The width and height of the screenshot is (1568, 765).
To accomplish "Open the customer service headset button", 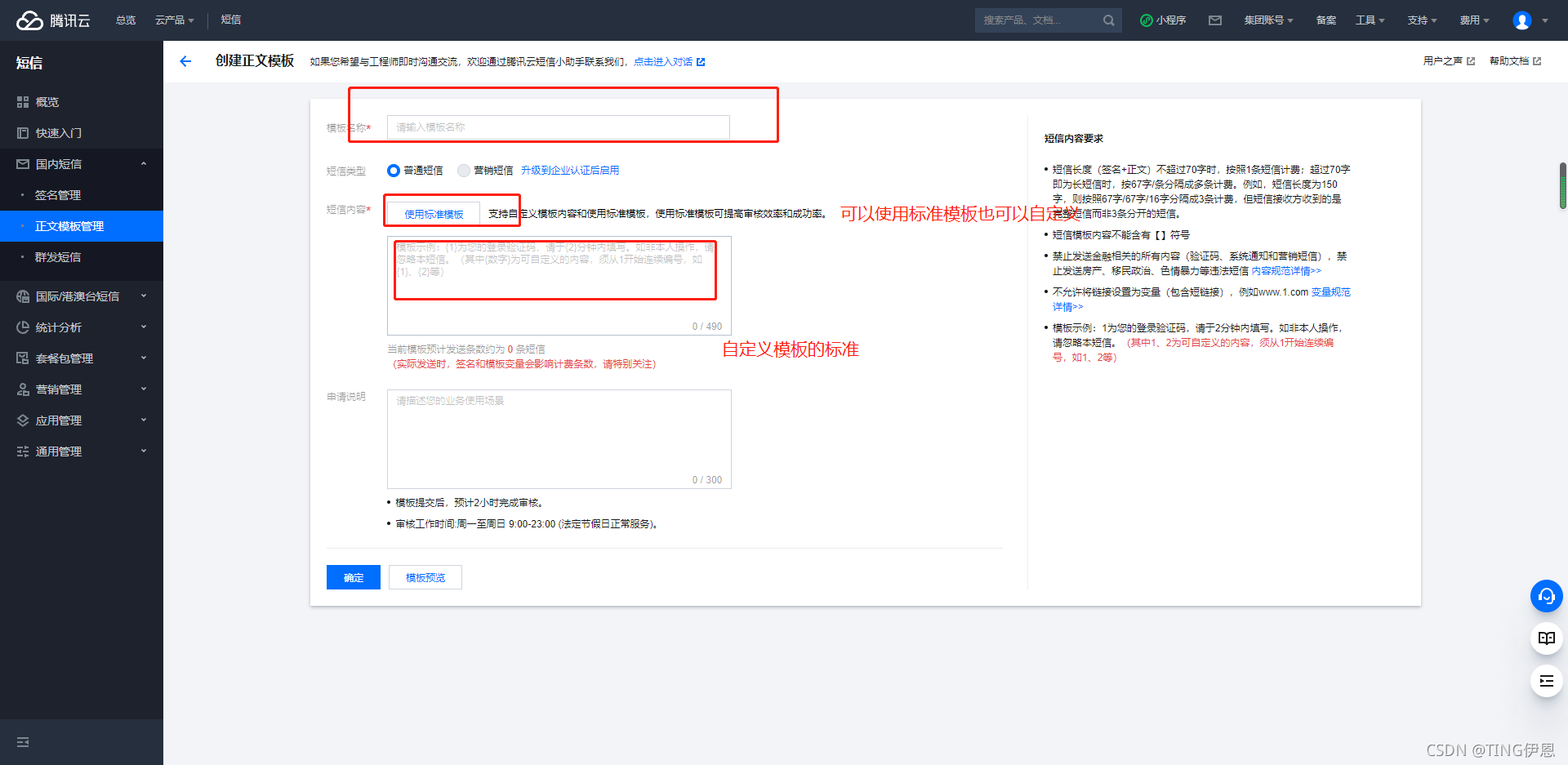I will (1547, 596).
